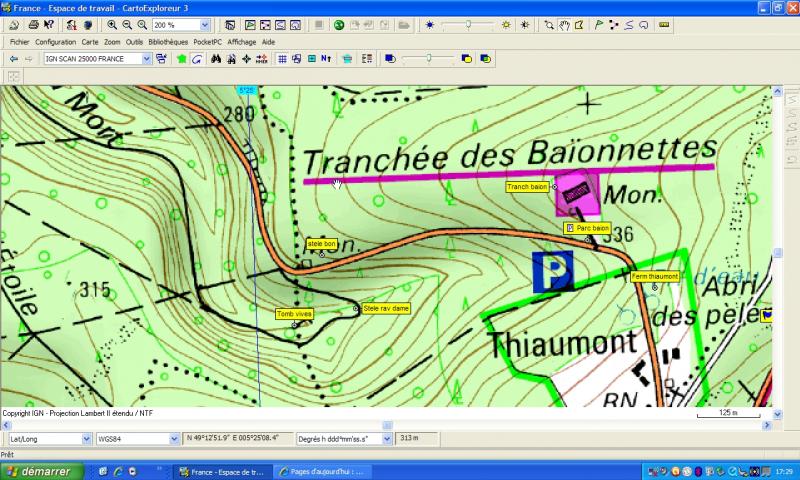Open the Carte menu

tap(90, 42)
